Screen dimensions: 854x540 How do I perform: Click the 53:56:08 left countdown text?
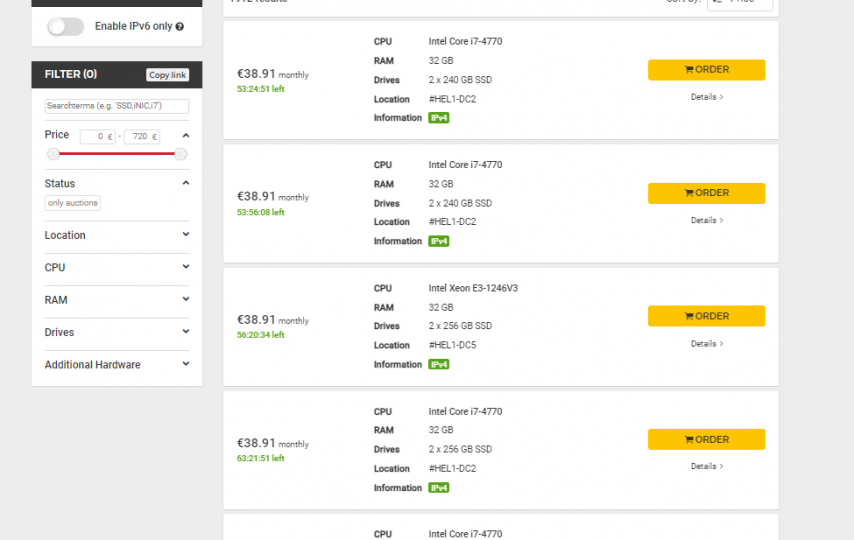pos(260,212)
